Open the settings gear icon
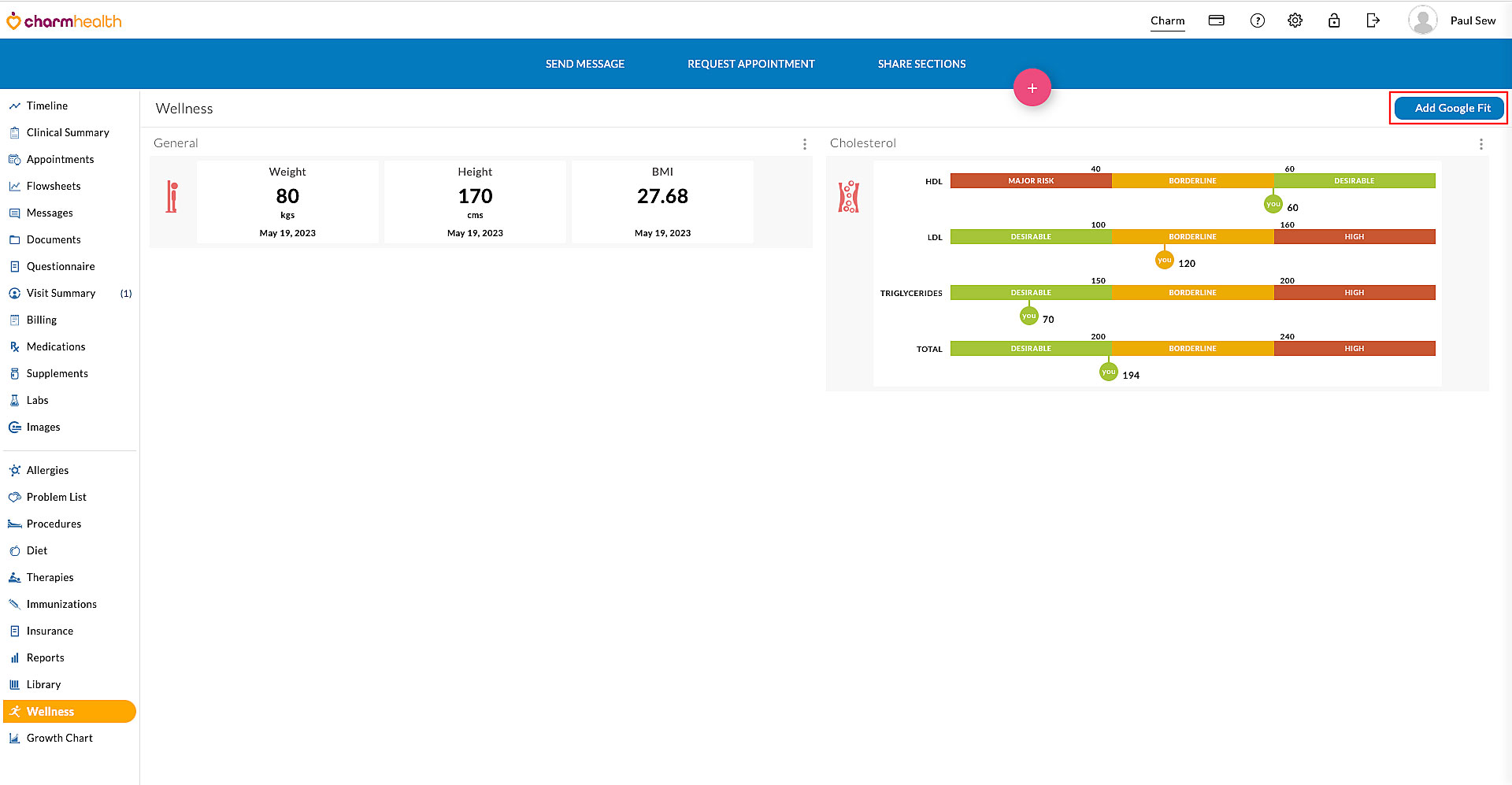This screenshot has height=785, width=1512. 1294,20
